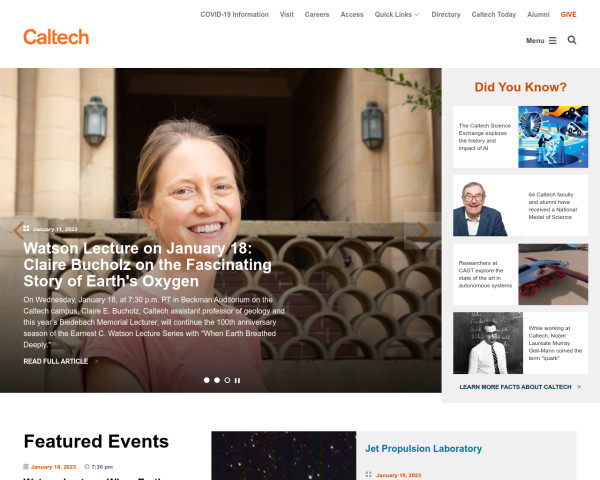Screen dimensions: 600x480
Task: Advance carousel with next arrow
Action: [422, 231]
